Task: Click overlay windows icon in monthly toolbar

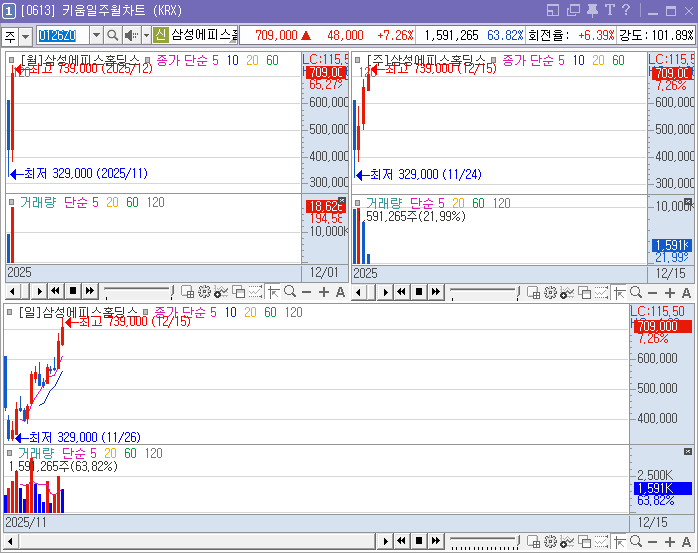Action: coord(239,292)
